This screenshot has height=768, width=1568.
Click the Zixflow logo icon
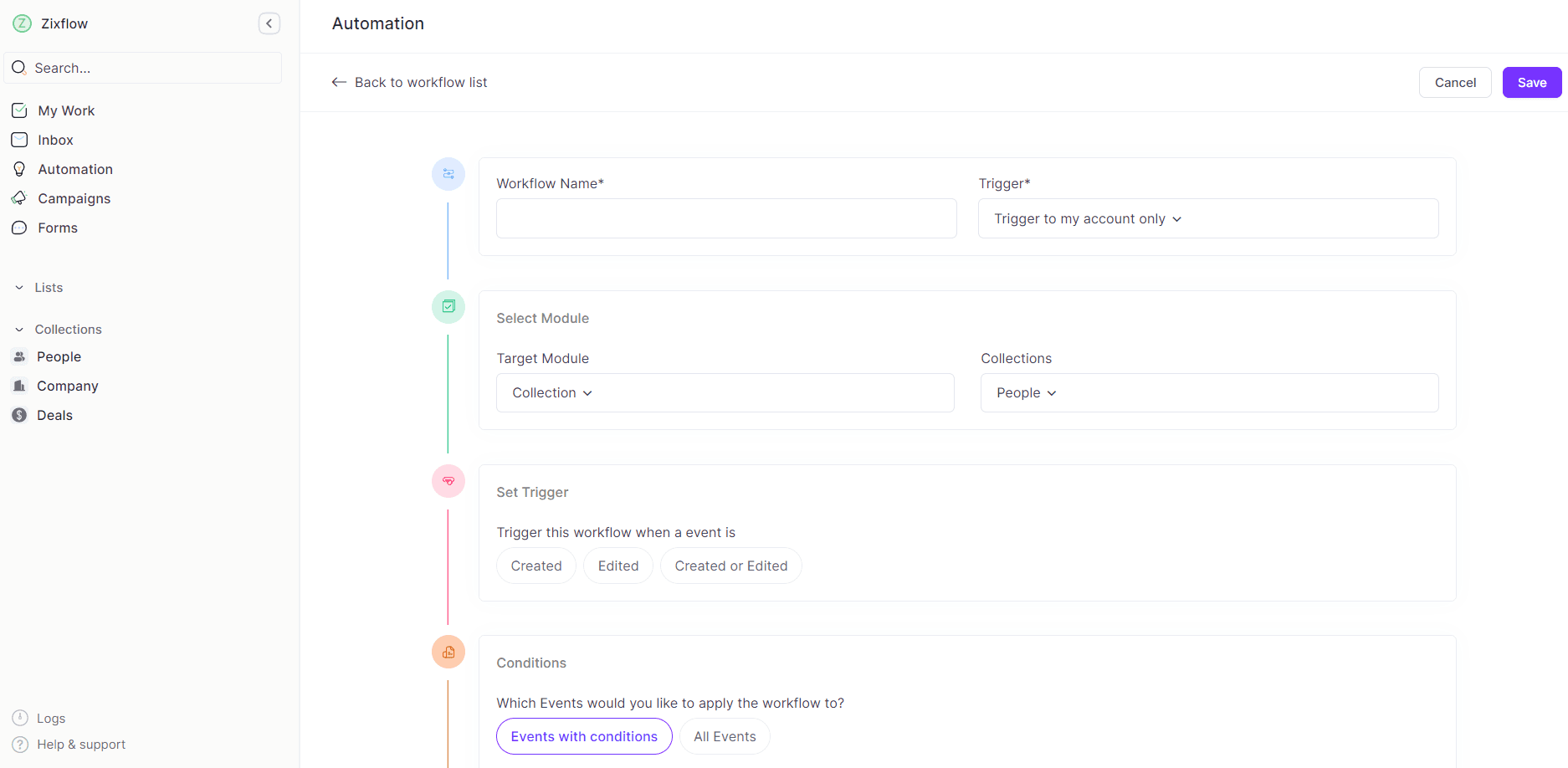click(22, 23)
